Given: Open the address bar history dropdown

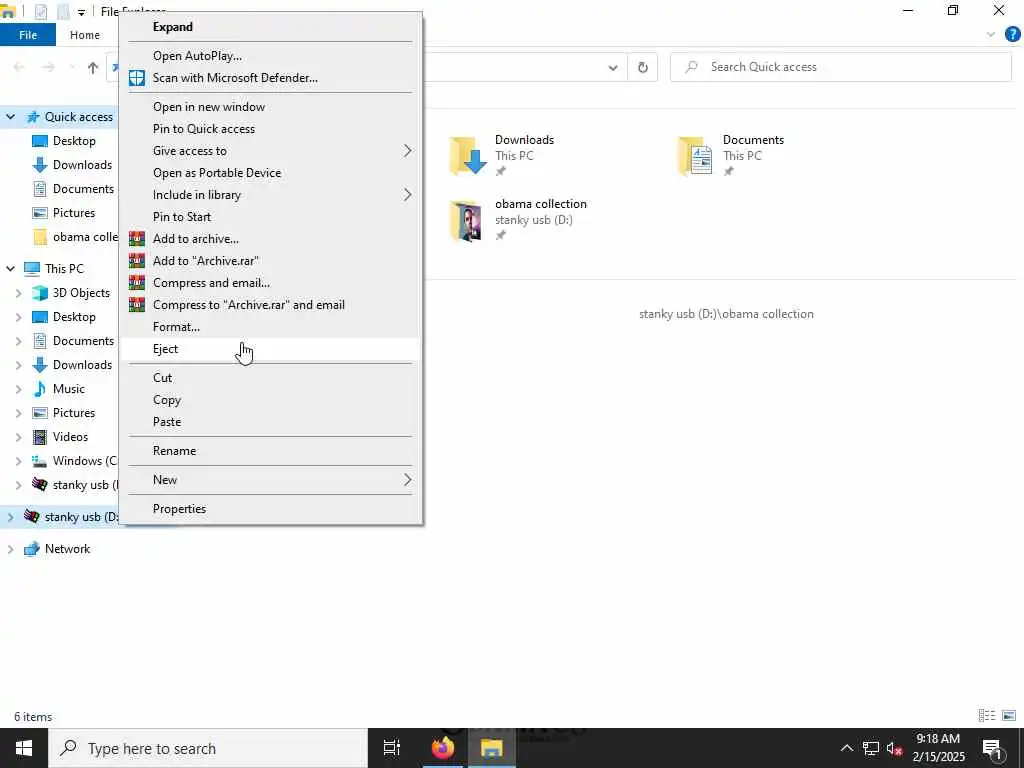Looking at the screenshot, I should (613, 67).
